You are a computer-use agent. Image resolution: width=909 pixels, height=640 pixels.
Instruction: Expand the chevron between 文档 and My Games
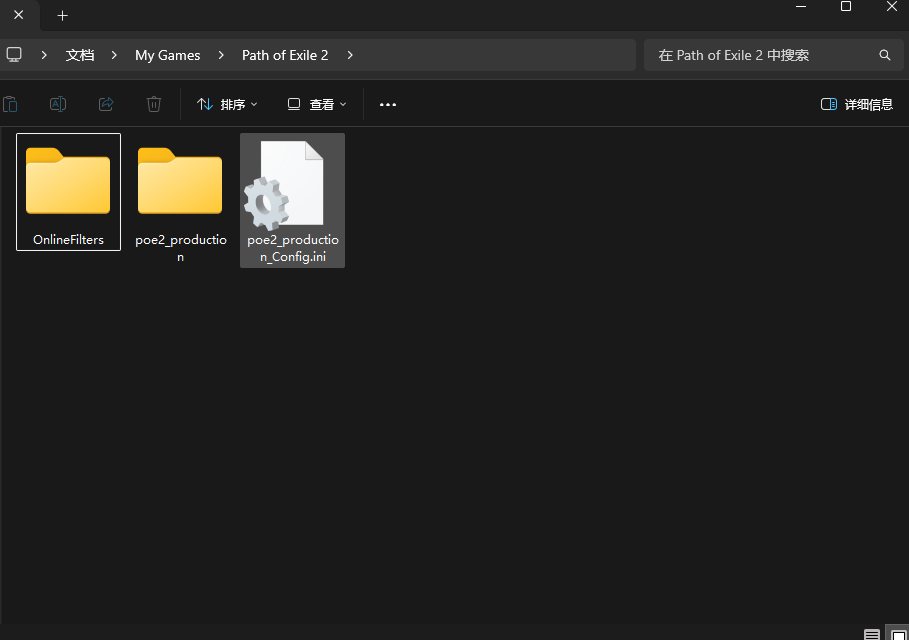coord(115,55)
